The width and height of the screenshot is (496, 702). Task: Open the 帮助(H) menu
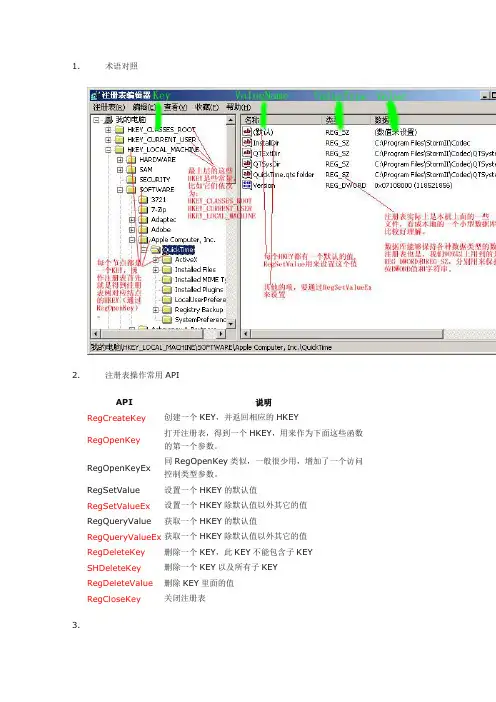239,107
